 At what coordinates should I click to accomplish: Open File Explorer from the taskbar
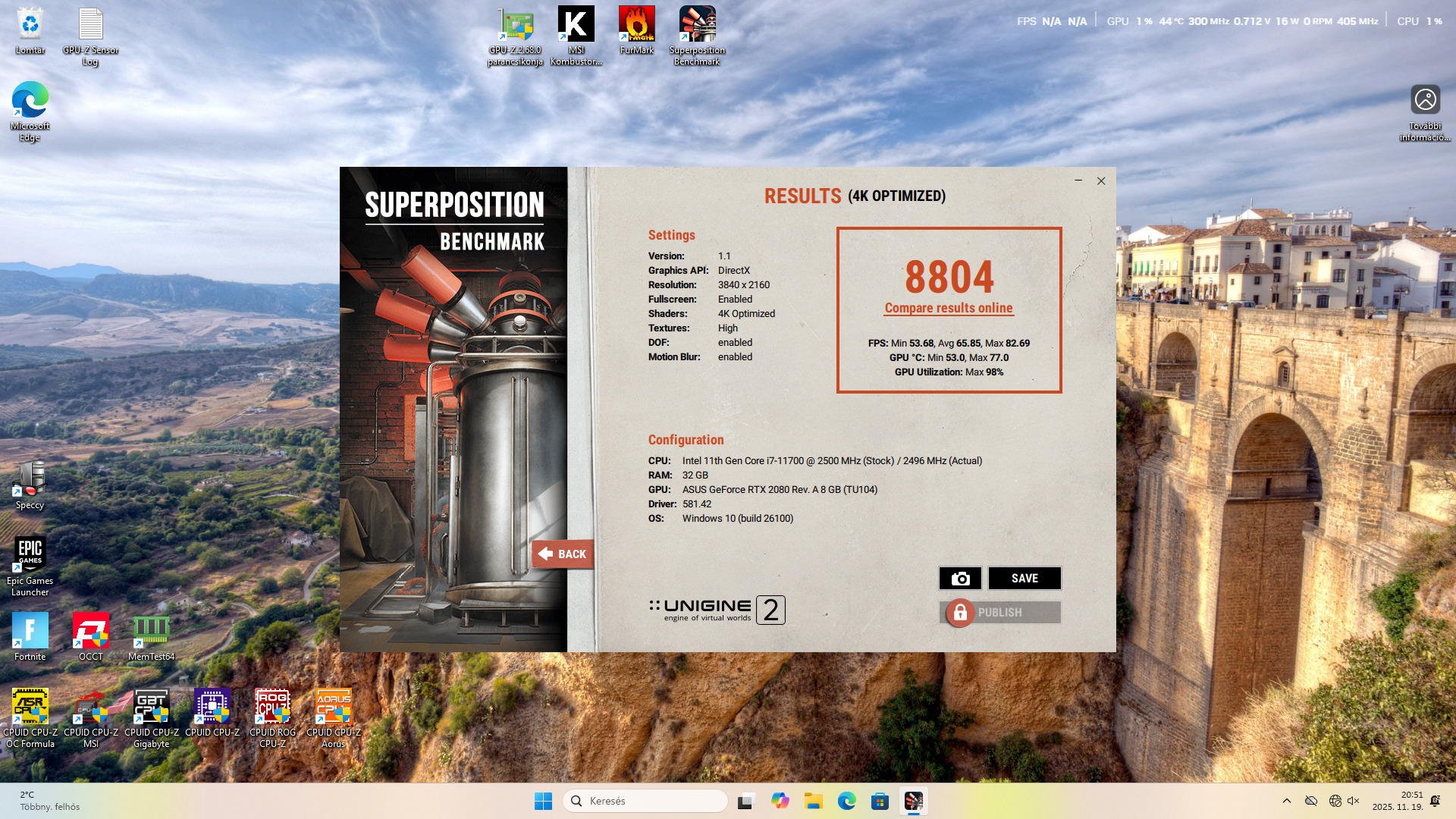click(813, 801)
